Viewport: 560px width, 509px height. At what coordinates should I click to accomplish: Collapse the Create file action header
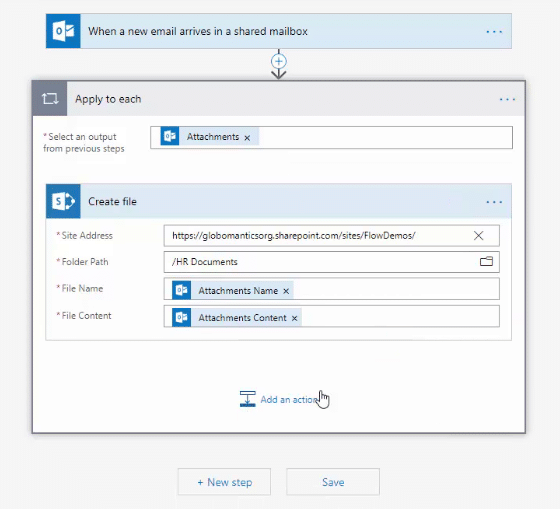point(279,201)
